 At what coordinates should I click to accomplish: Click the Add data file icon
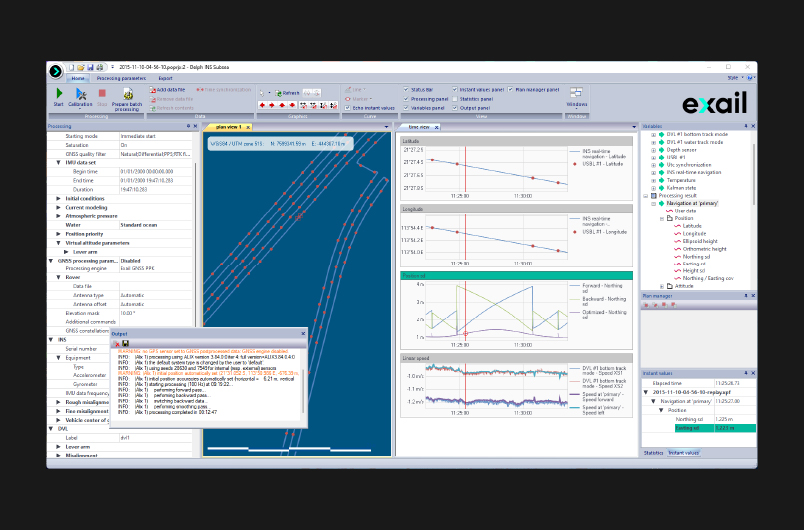click(153, 90)
